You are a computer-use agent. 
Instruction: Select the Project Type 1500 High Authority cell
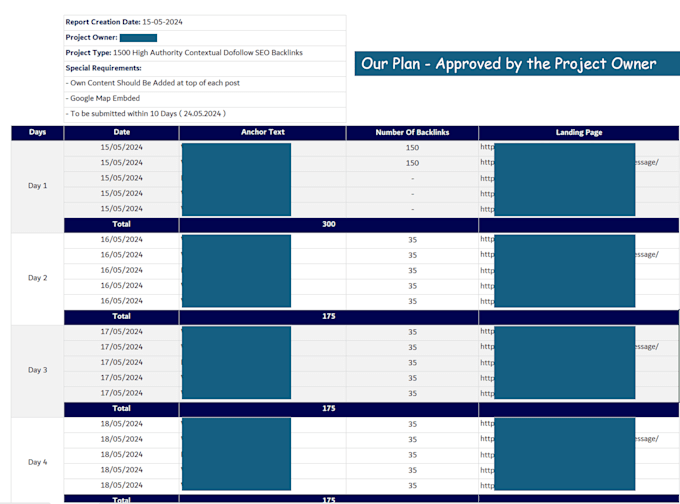coord(205,53)
